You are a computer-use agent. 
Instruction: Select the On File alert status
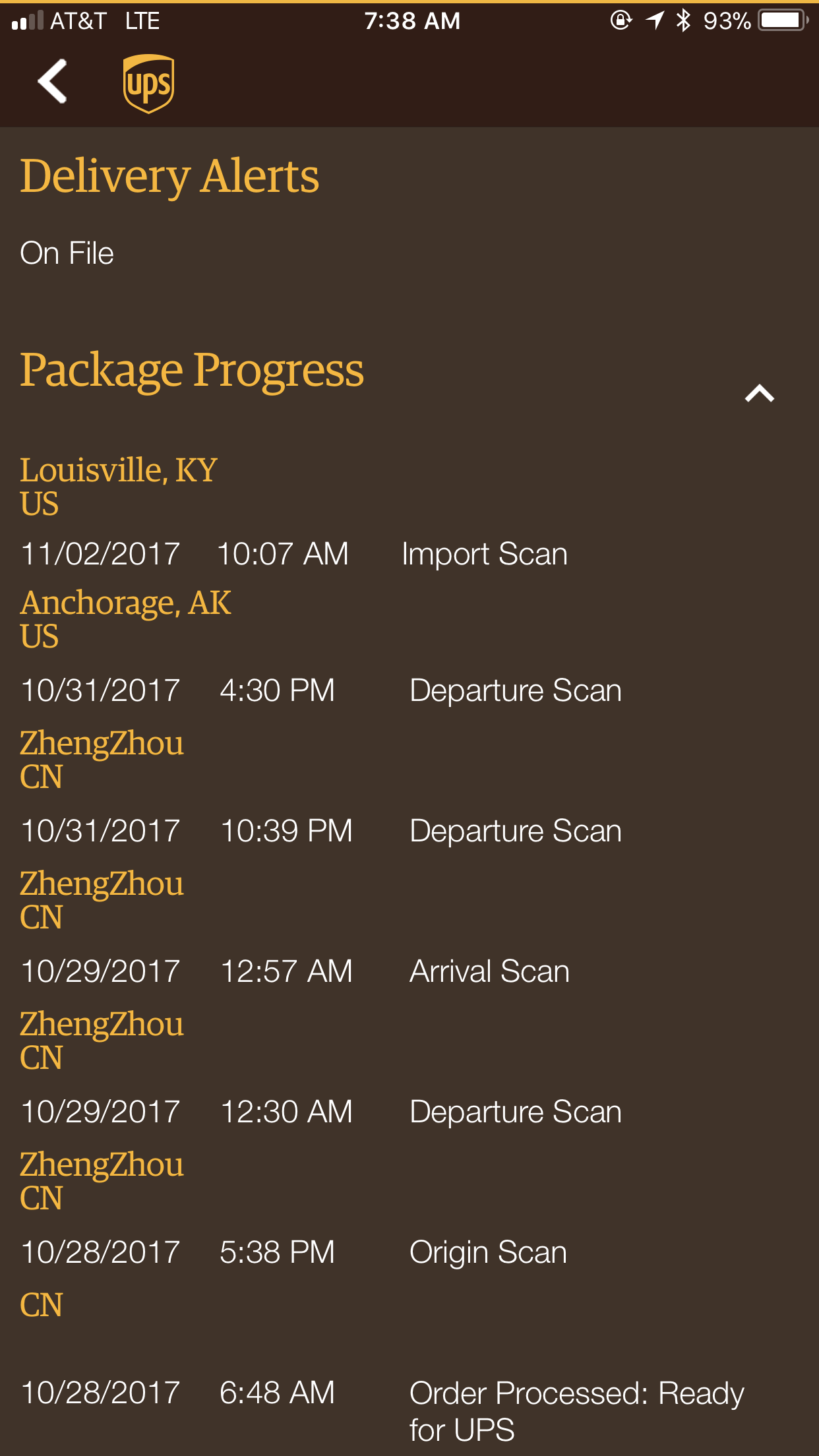pyautogui.click(x=67, y=253)
